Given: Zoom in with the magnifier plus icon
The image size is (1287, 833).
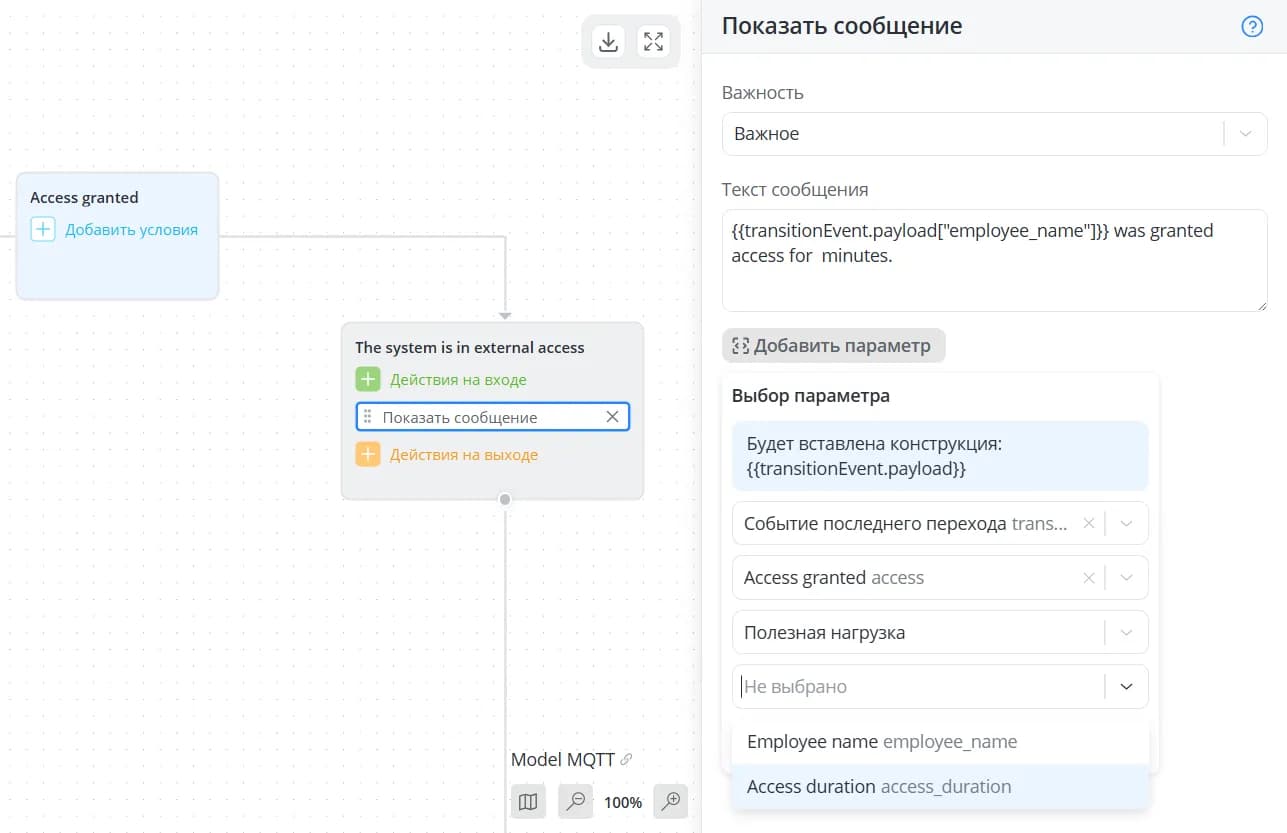Looking at the screenshot, I should click(671, 802).
